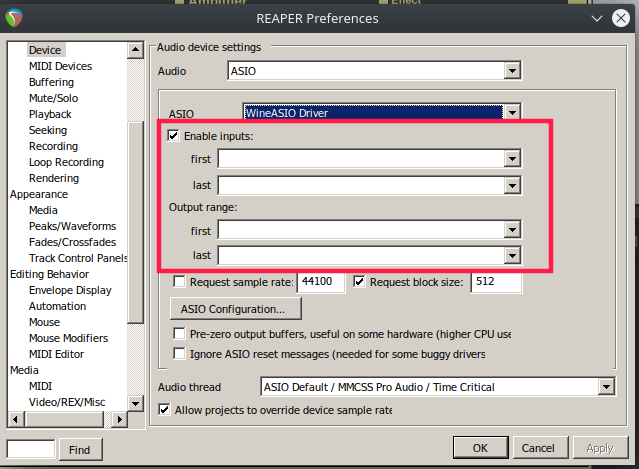Confirm settings with the OK button
This screenshot has width=639, height=469.
click(x=480, y=448)
